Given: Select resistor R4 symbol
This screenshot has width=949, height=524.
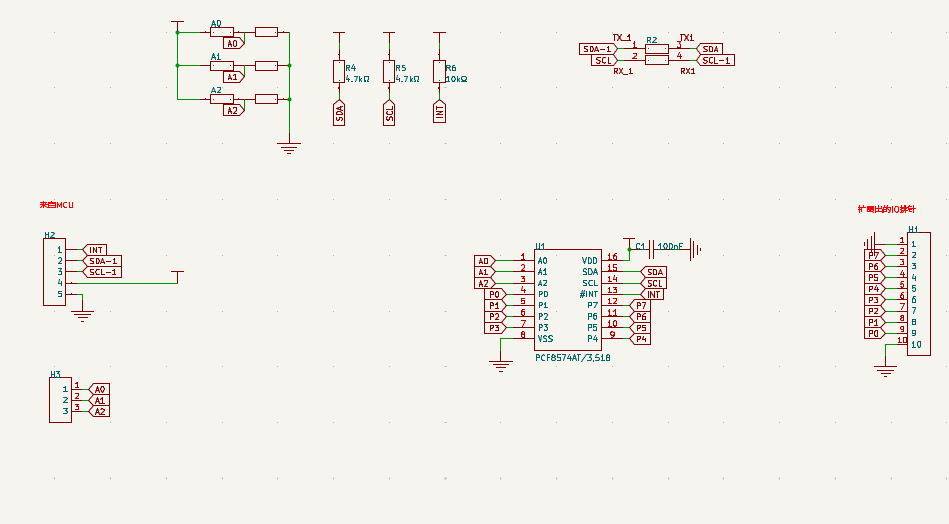Looking at the screenshot, I should click(x=338, y=71).
